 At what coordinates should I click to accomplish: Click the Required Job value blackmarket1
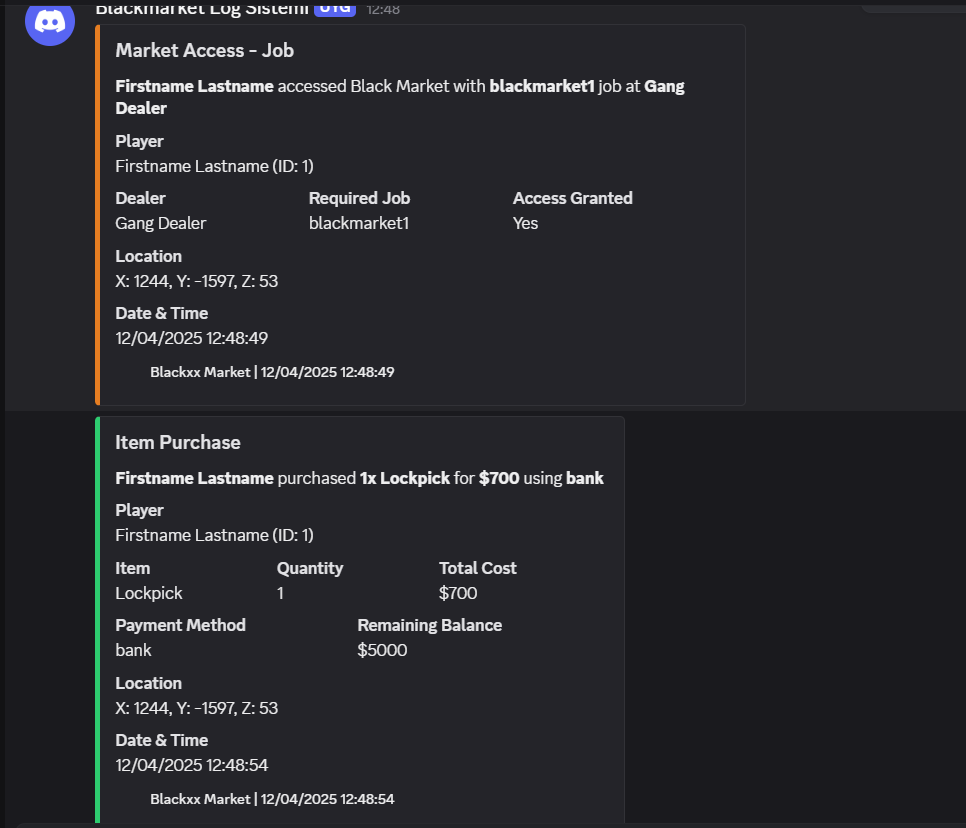click(x=359, y=223)
